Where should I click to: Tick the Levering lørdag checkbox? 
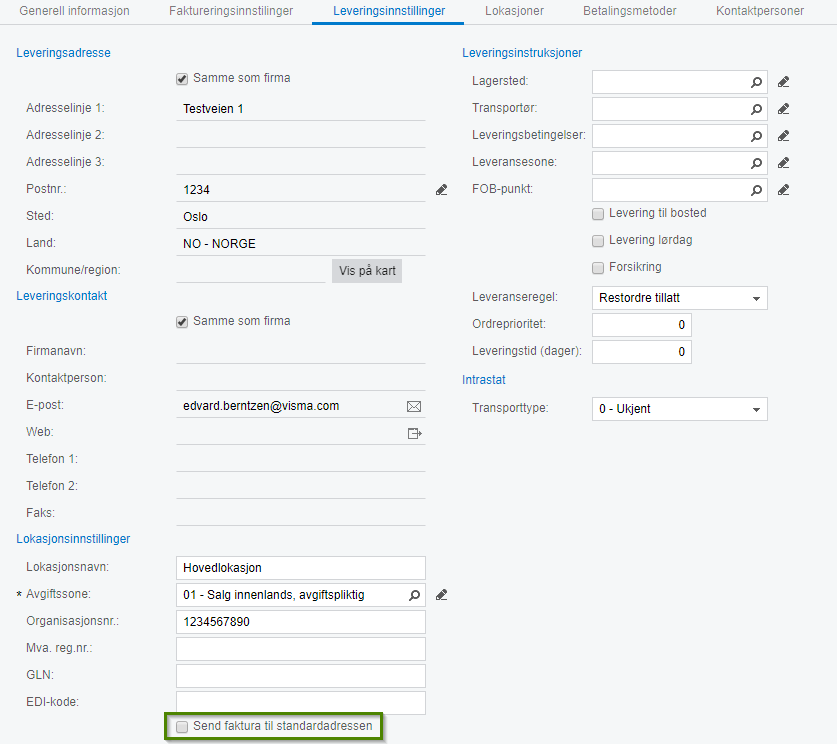598,241
